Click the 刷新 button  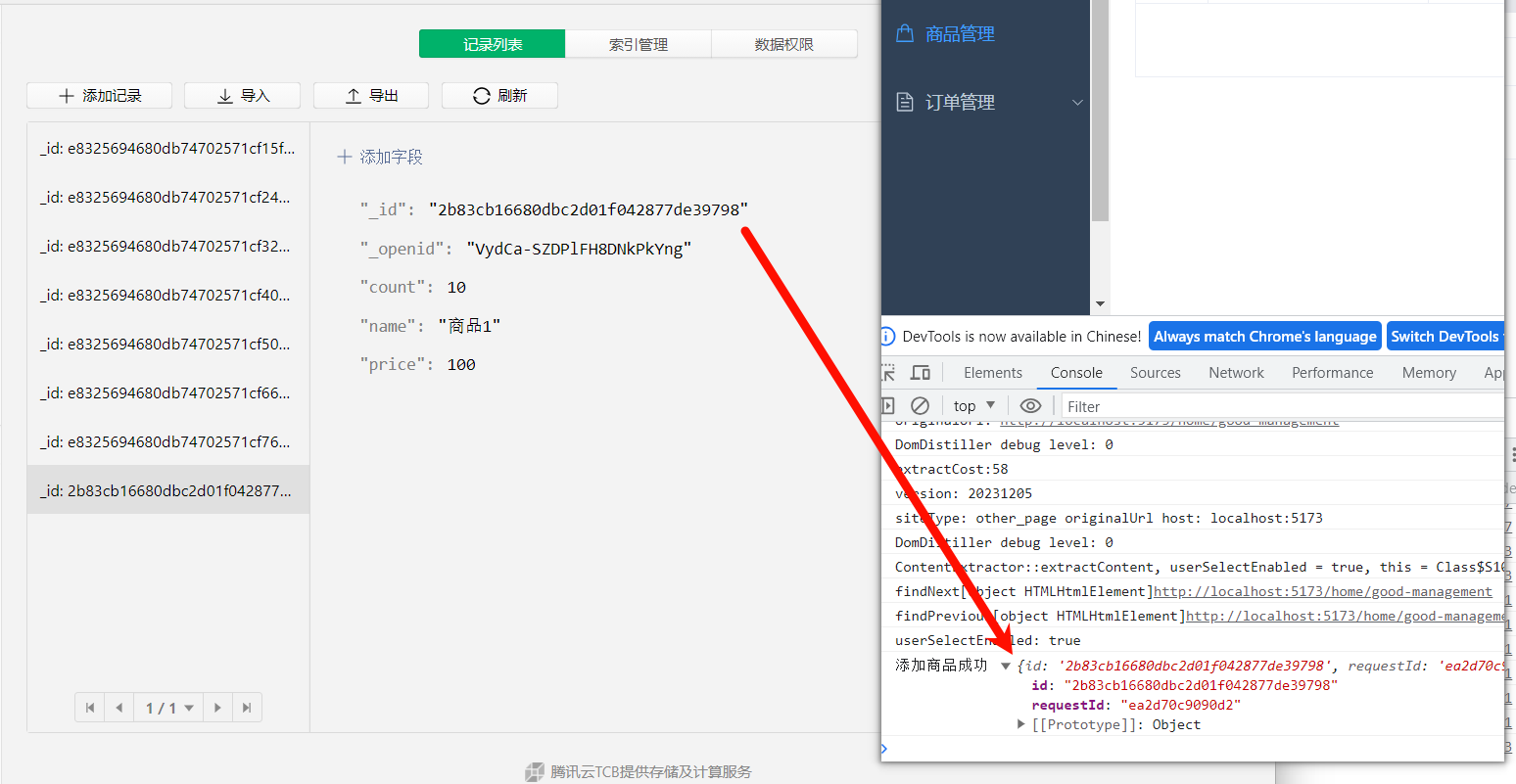(x=499, y=96)
